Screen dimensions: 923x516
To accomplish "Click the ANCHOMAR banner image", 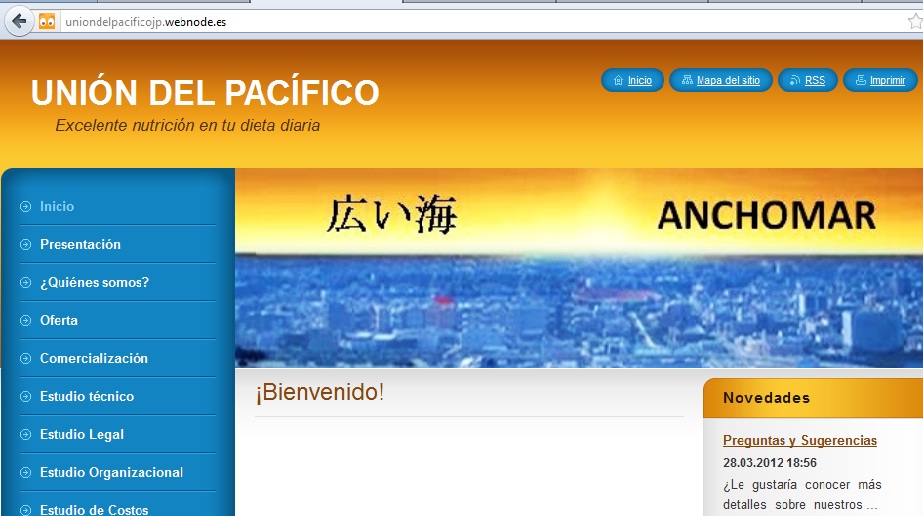I will pos(578,268).
